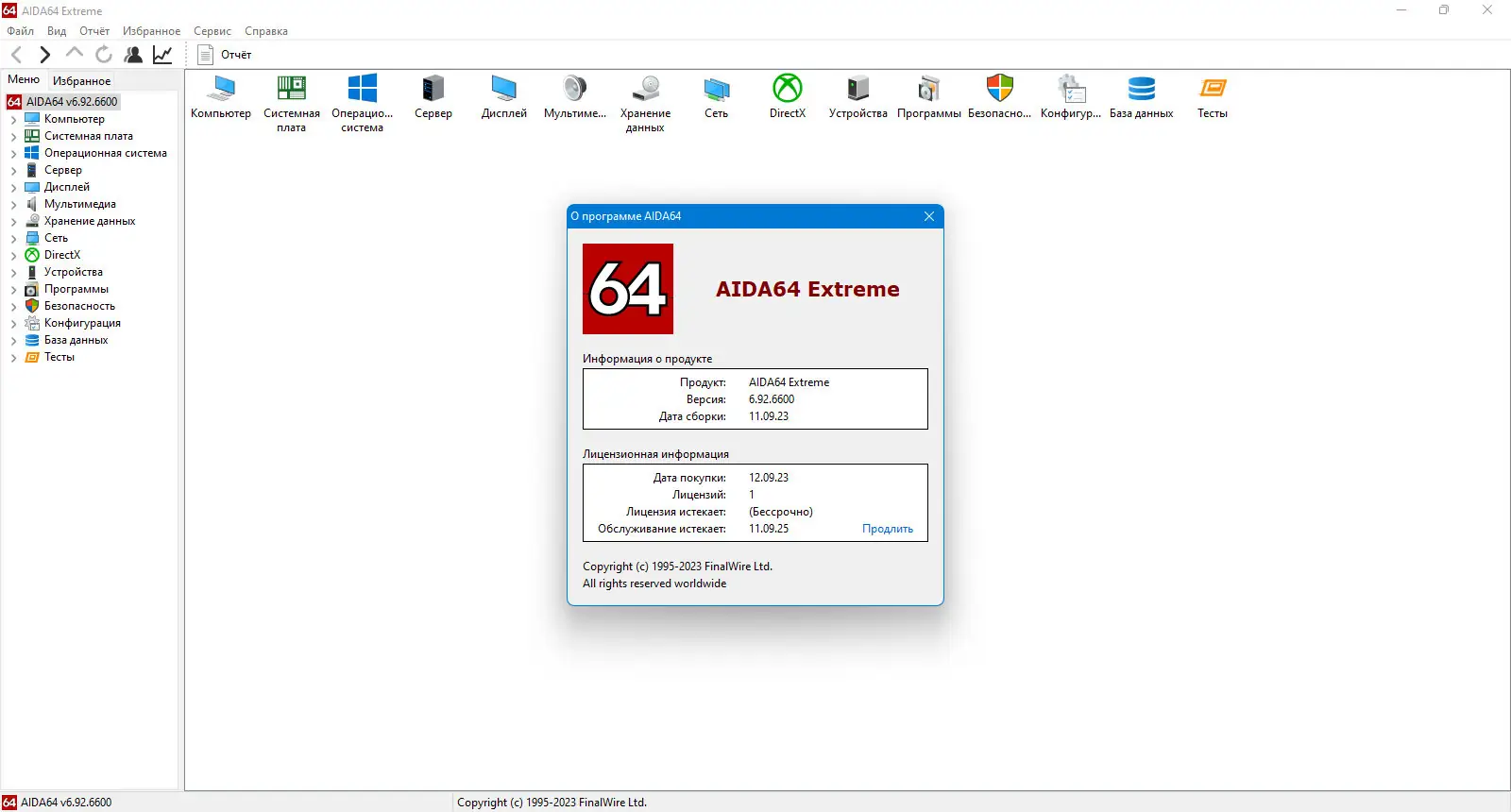Expand the Компьютер tree node
The image size is (1511, 812).
coord(13,120)
